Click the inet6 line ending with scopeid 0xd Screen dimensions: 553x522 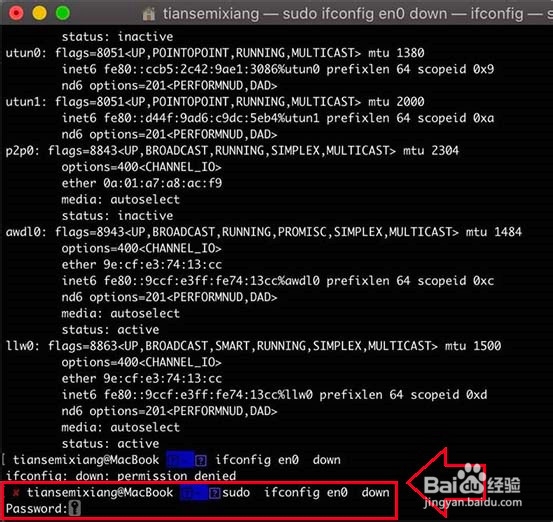[x=274, y=395]
